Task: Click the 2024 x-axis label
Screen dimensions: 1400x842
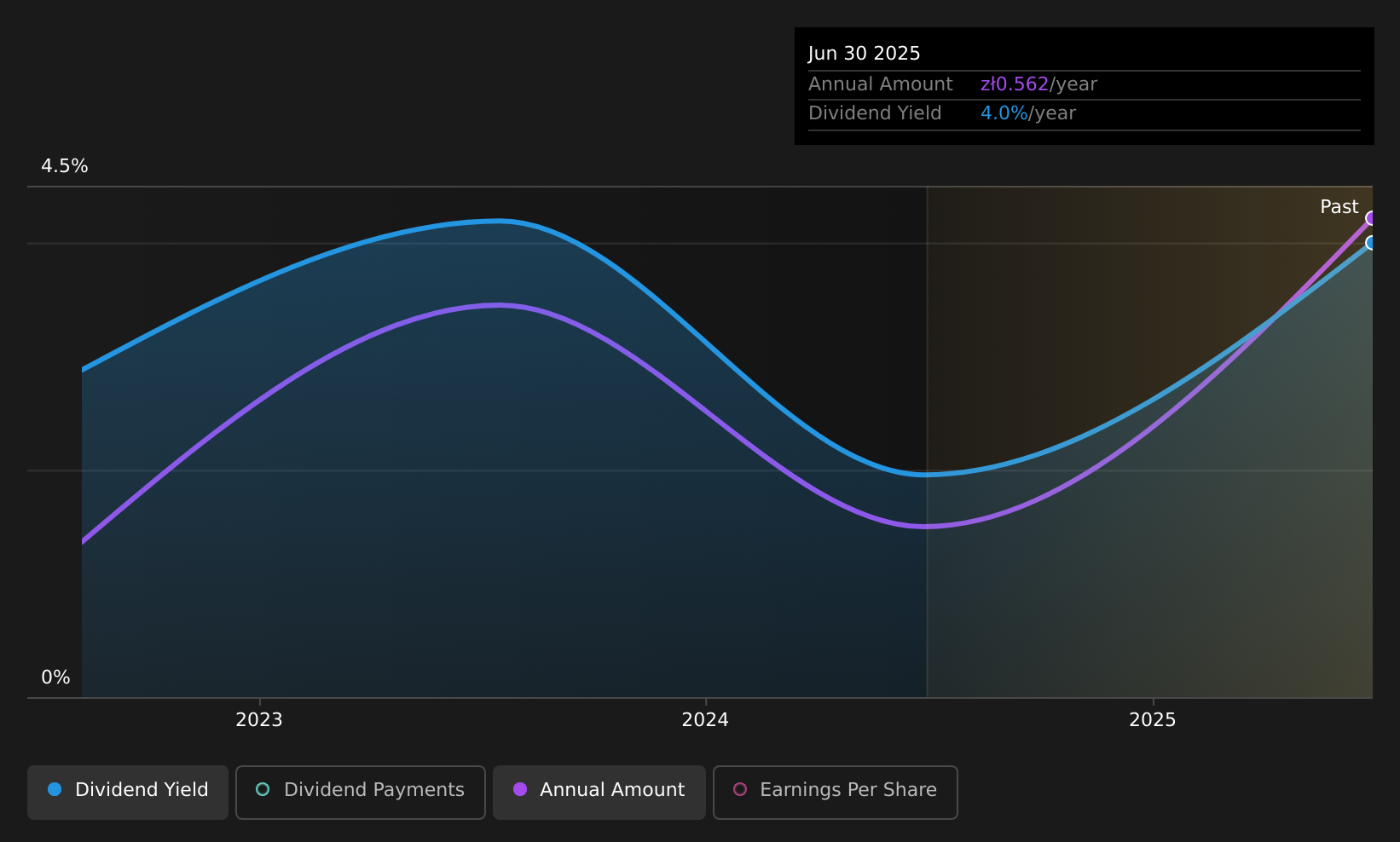Action: click(x=705, y=720)
